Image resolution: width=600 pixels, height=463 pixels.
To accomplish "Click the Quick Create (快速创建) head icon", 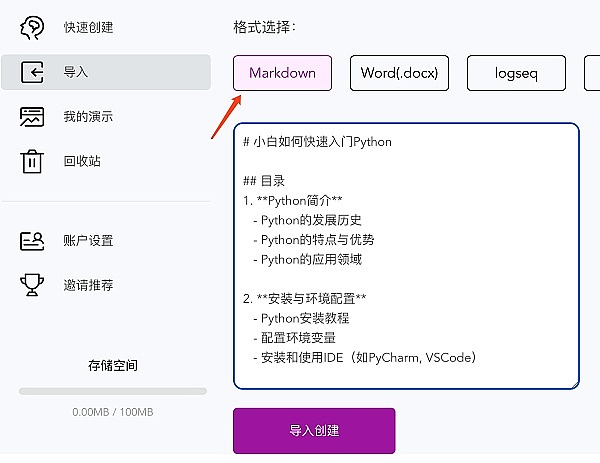I will tap(32, 27).
